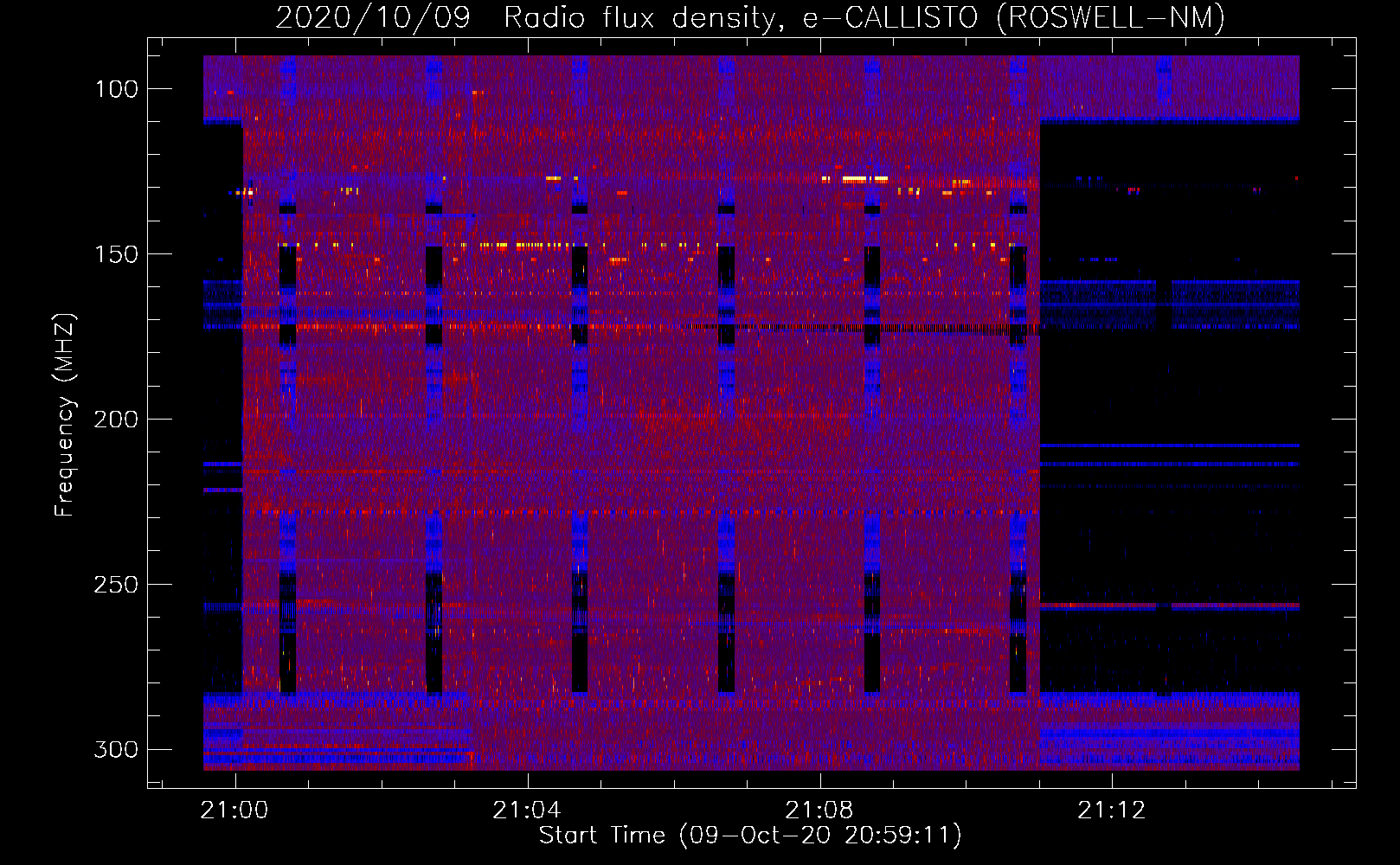Image resolution: width=1400 pixels, height=865 pixels.
Task: Click the 'e-CALLISTO (ROSWELL-NM)' station label
Action: tap(1014, 17)
